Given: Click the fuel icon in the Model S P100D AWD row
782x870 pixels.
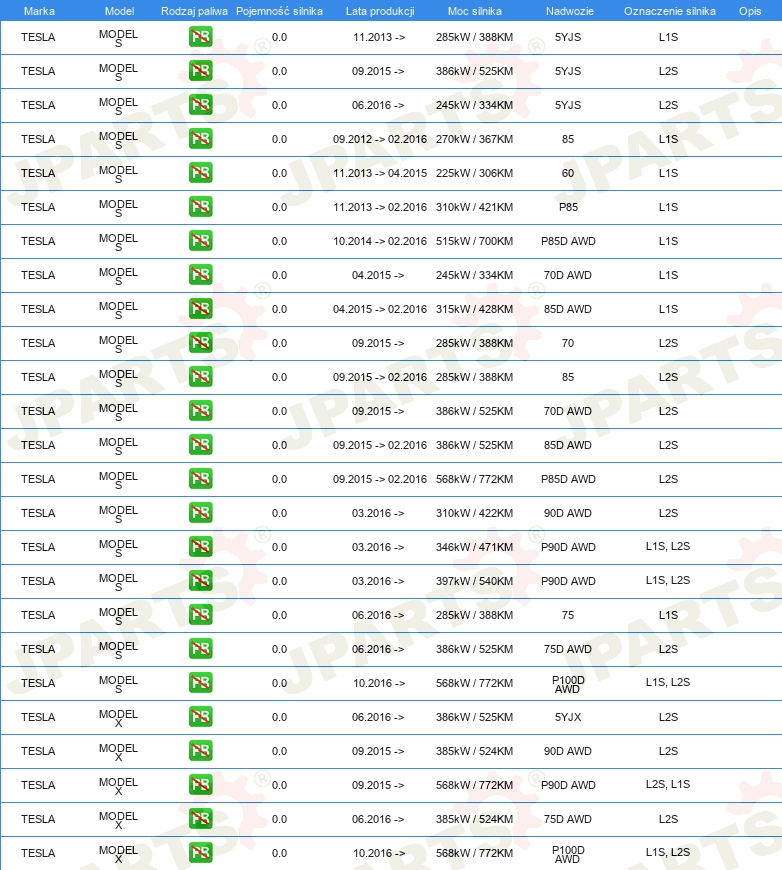Looking at the screenshot, I should (x=200, y=682).
